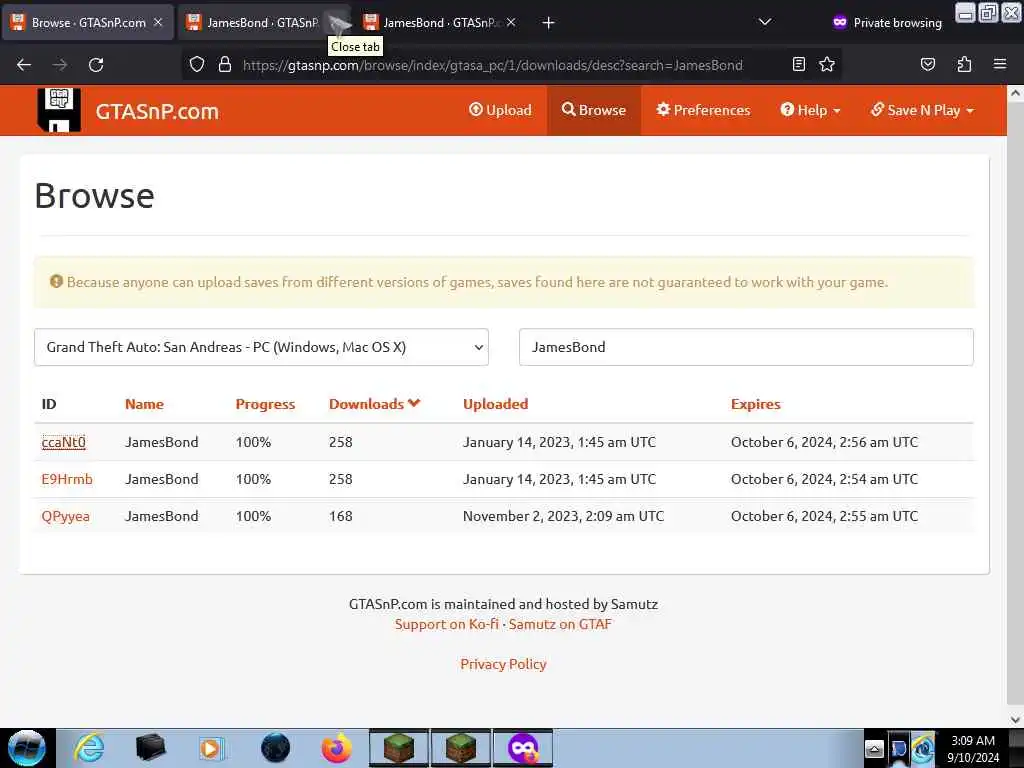Image resolution: width=1024 pixels, height=768 pixels.
Task: Open save QPyyea
Action: tap(65, 516)
